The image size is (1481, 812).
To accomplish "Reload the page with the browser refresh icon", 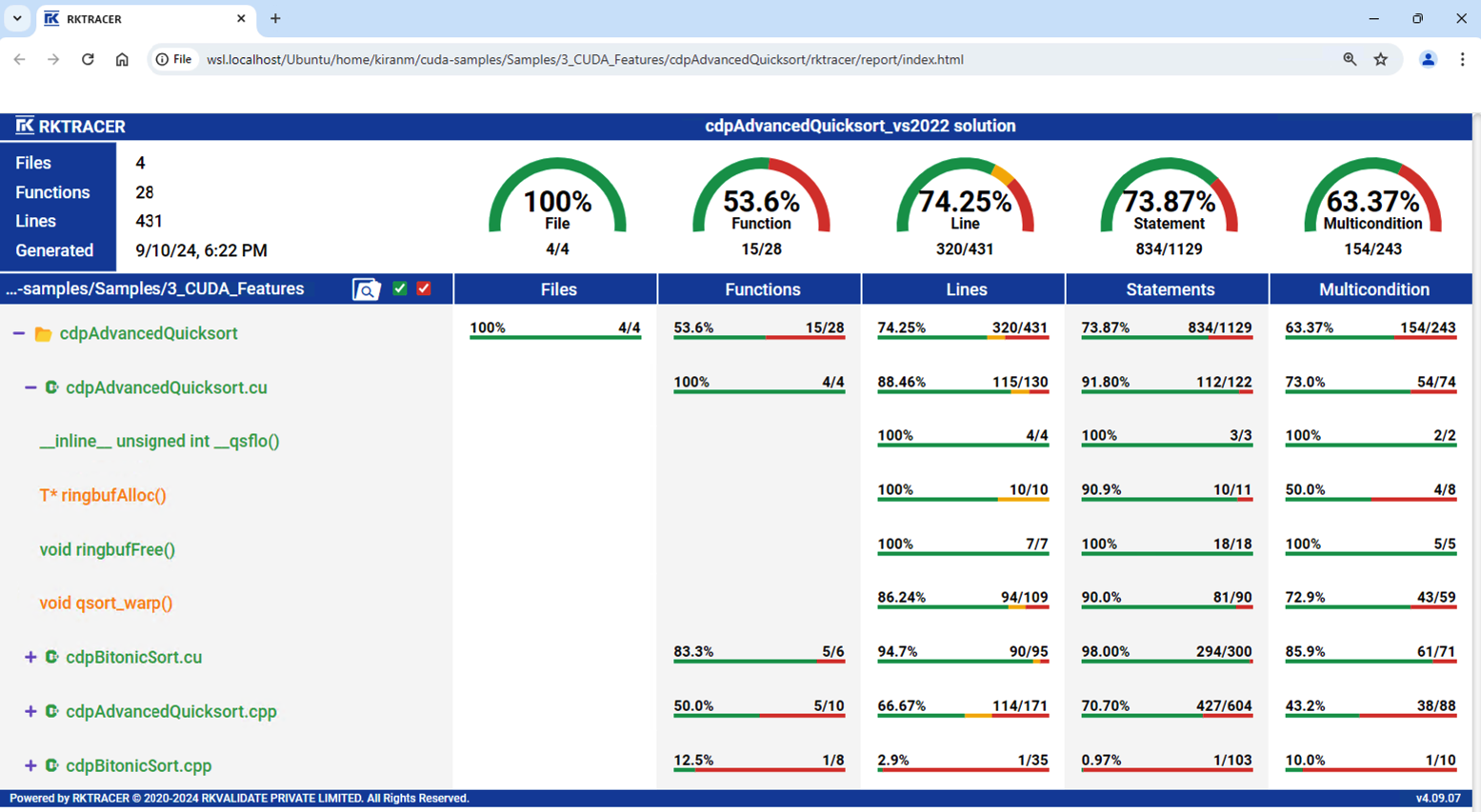I will pos(88,59).
